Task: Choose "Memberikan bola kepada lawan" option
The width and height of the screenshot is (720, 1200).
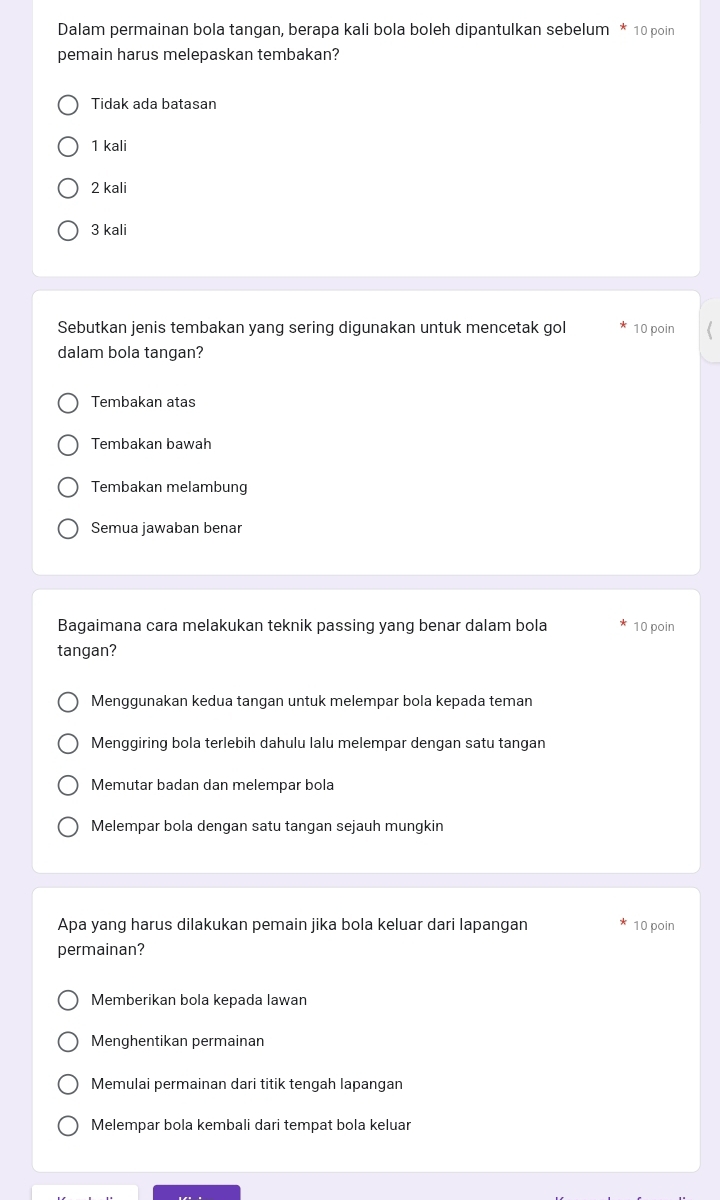Action: [x=68, y=1001]
